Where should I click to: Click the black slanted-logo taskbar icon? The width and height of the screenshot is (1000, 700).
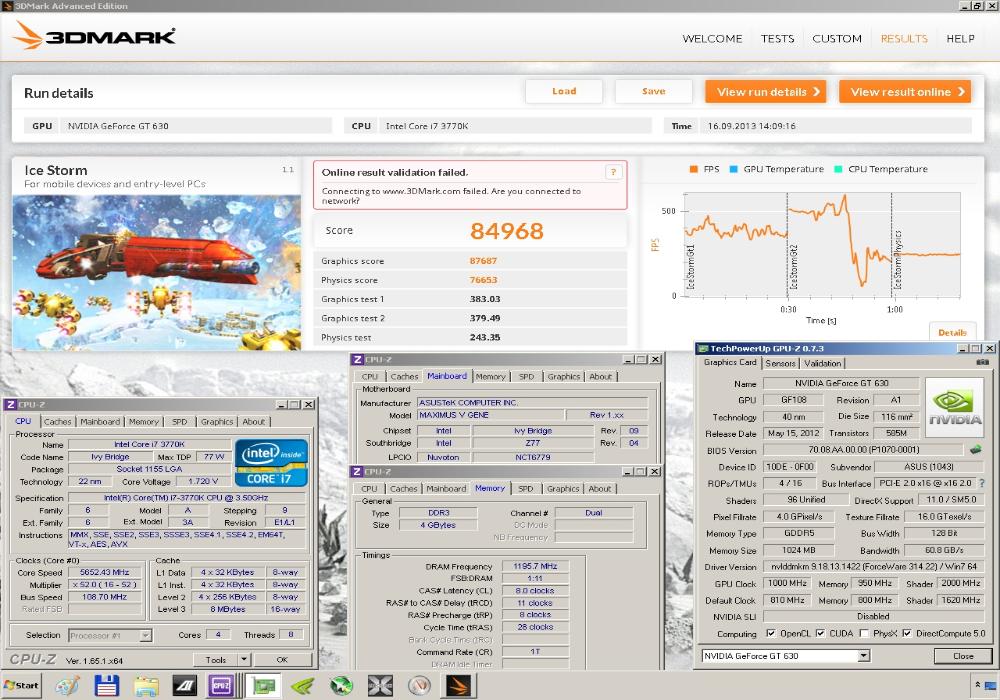pos(185,686)
